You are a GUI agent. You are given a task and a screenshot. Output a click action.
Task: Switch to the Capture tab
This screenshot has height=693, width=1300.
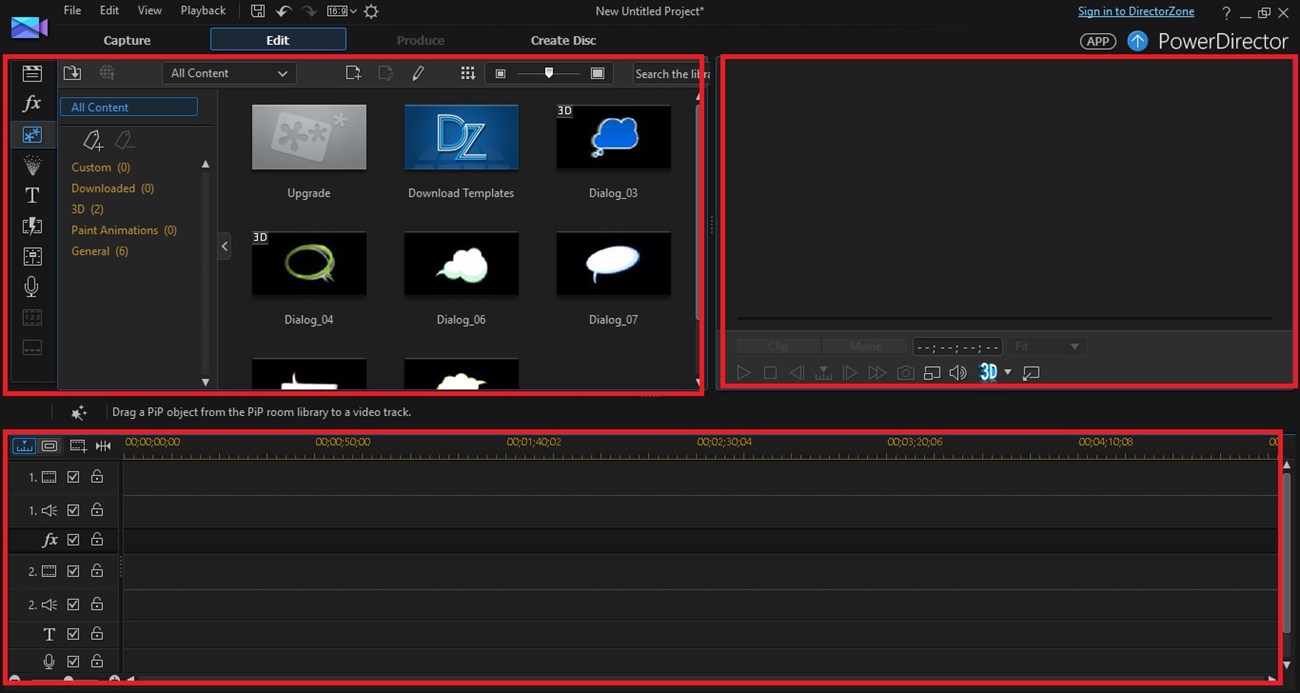127,40
